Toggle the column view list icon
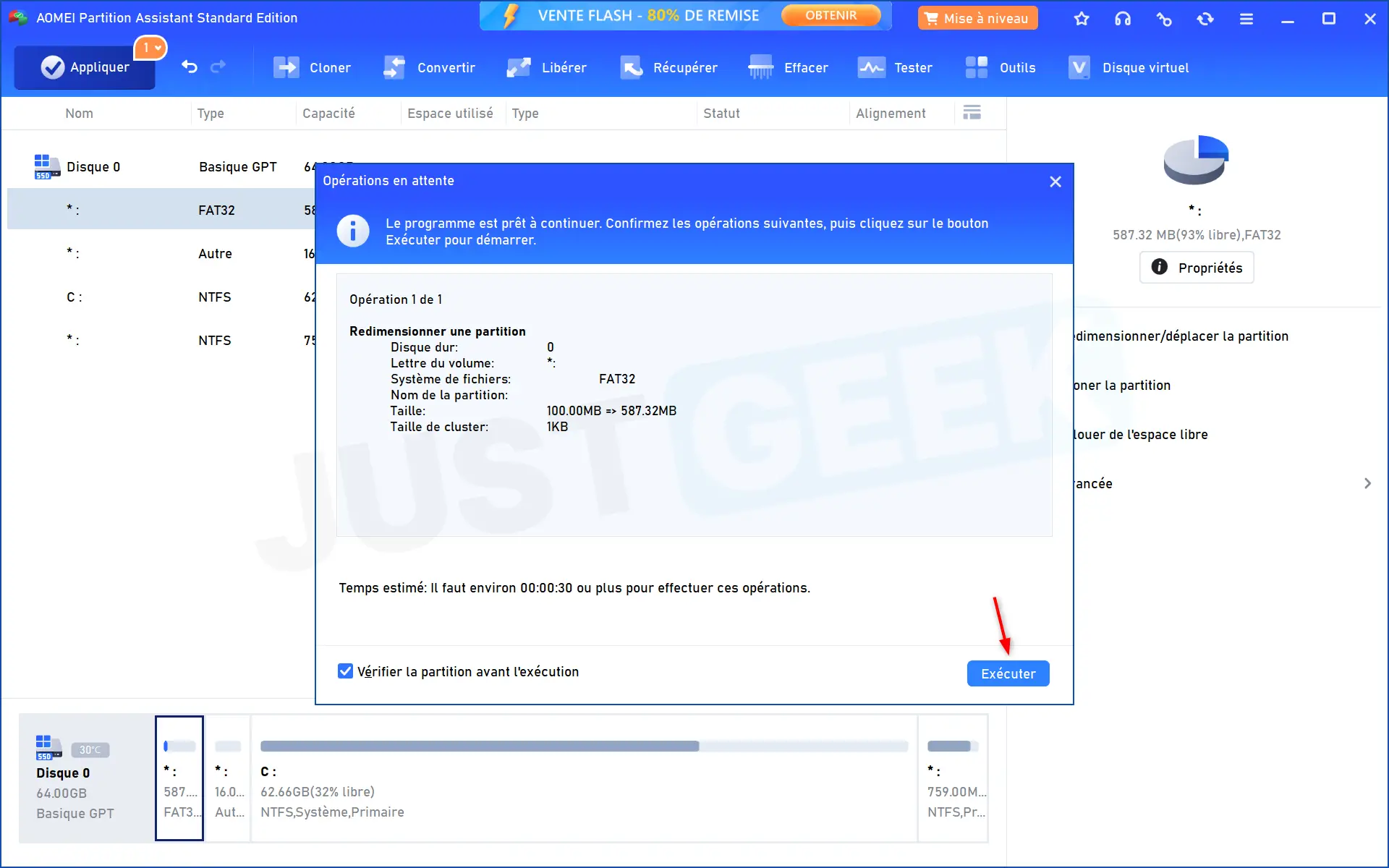Screen dimensions: 1389x868 pos(972,113)
